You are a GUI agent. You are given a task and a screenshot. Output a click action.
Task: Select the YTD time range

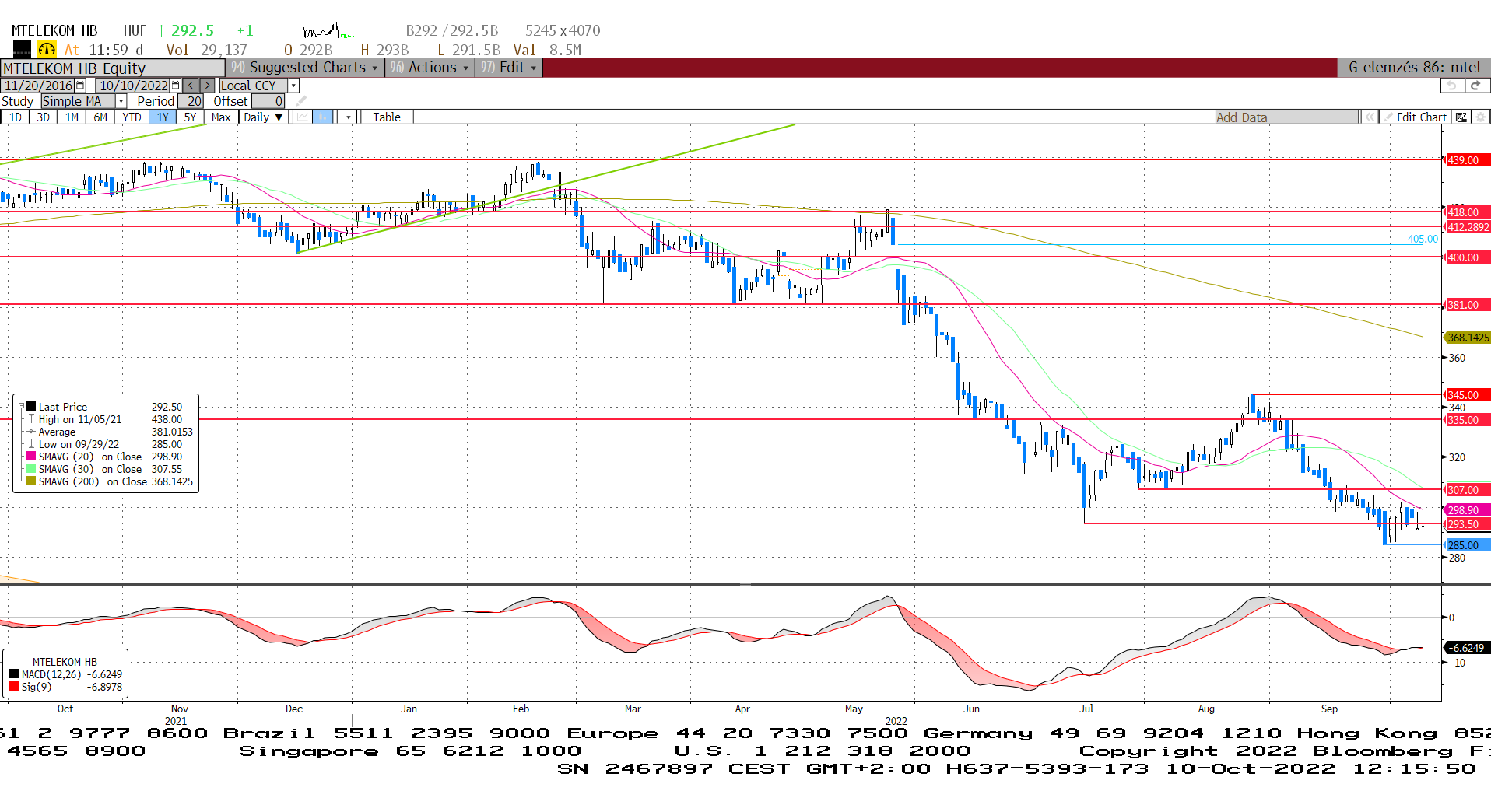click(x=132, y=117)
